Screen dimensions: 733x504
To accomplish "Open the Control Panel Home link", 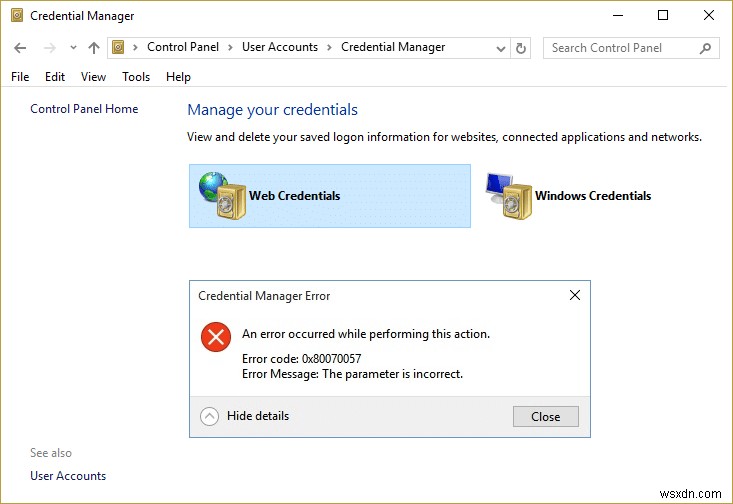I will 84,109.
